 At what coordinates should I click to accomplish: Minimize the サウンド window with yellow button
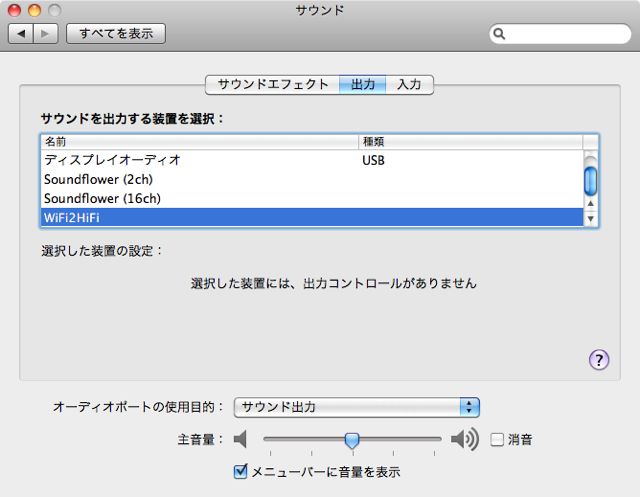pyautogui.click(x=34, y=10)
